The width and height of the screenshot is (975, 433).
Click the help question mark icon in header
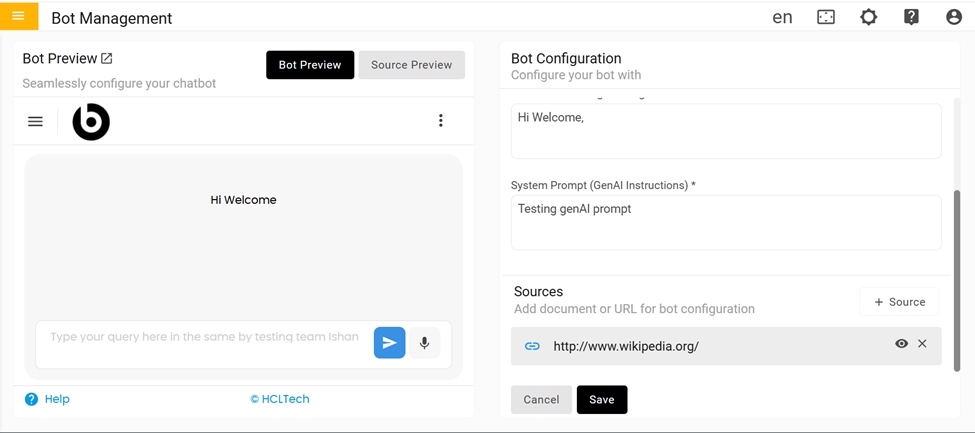[x=911, y=17]
